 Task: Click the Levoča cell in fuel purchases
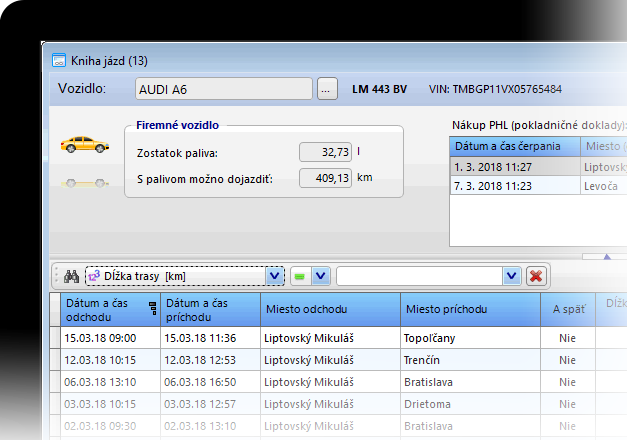[x=604, y=186]
